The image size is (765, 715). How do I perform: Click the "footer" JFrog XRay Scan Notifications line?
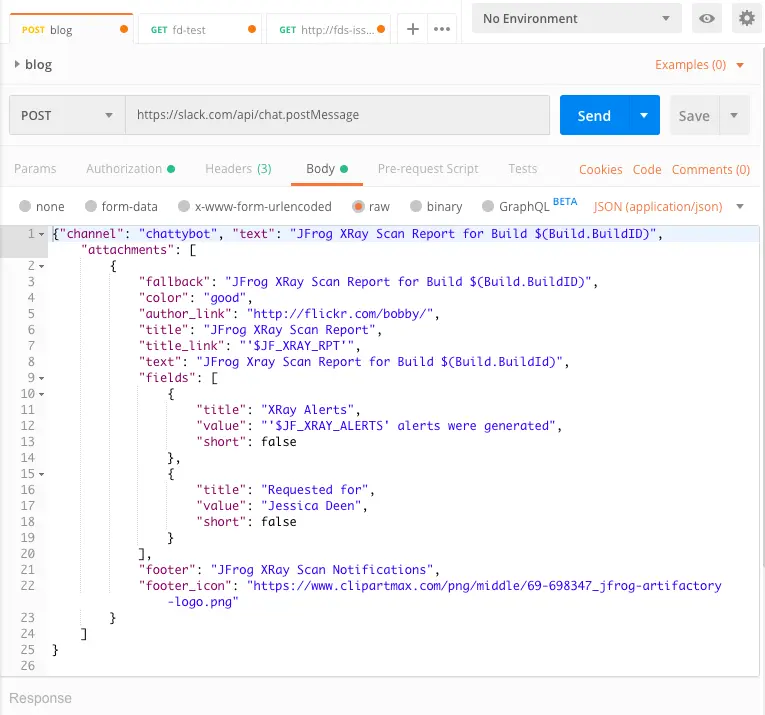click(x=289, y=570)
